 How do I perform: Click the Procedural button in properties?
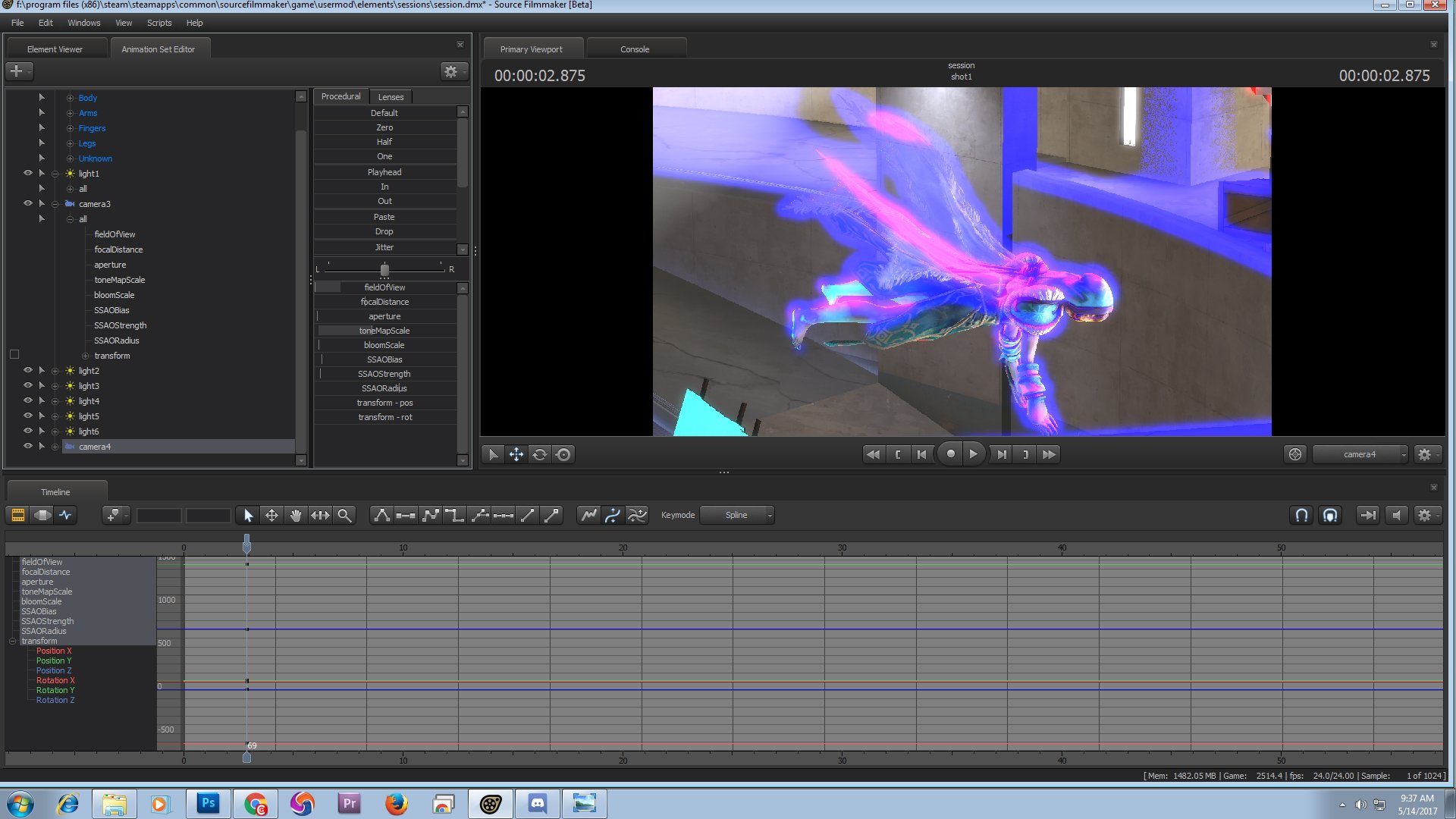(x=340, y=96)
